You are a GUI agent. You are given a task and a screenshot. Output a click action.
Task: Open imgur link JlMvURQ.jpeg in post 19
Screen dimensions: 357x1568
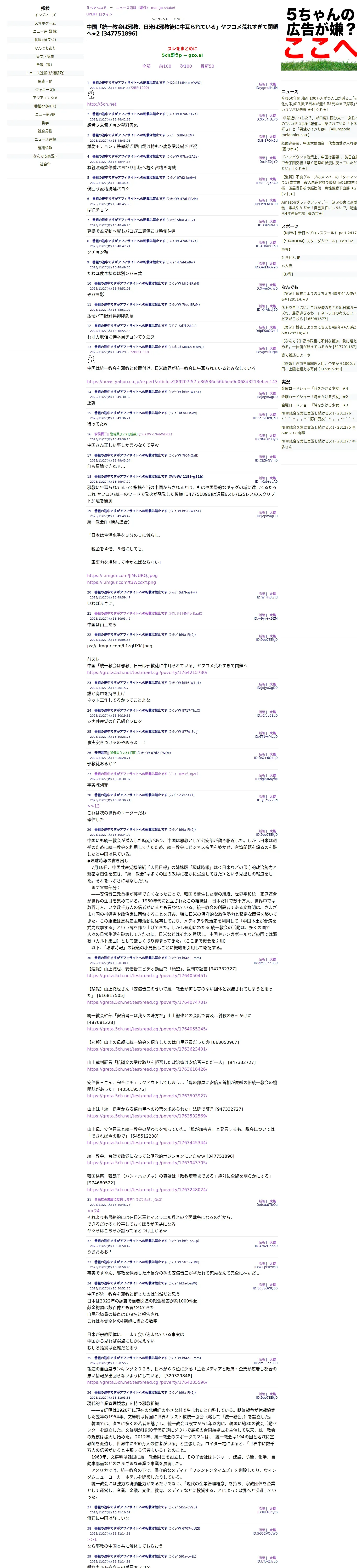(x=122, y=575)
